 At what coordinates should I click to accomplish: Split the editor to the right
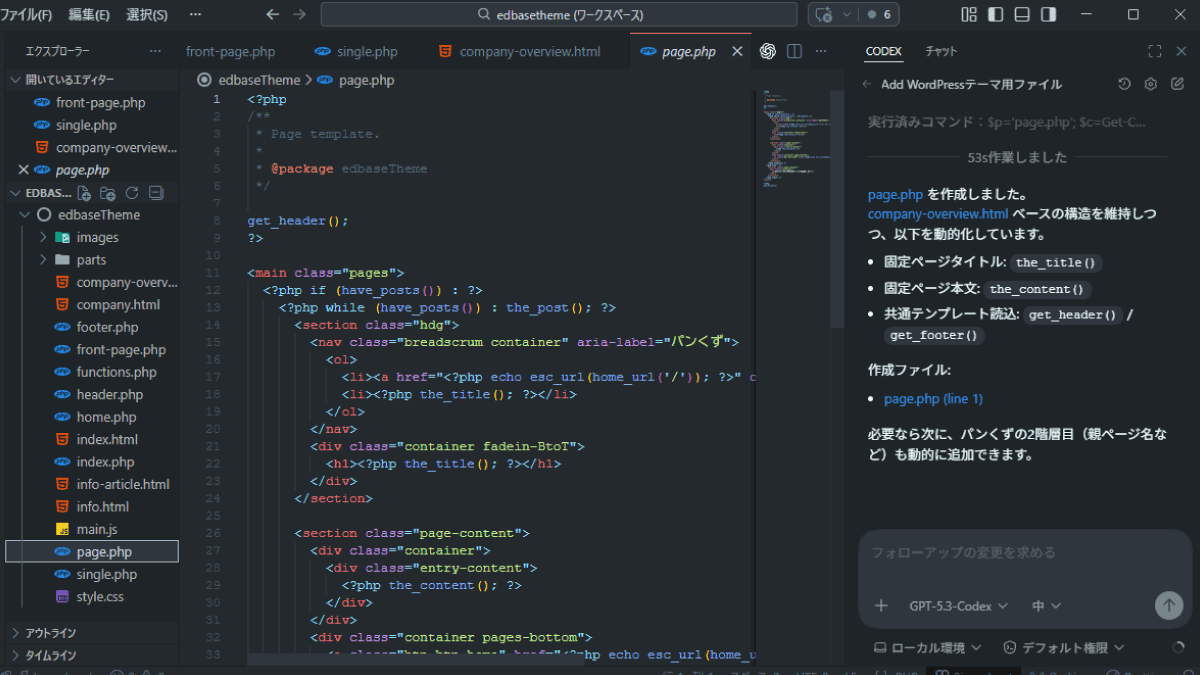pyautogui.click(x=794, y=52)
